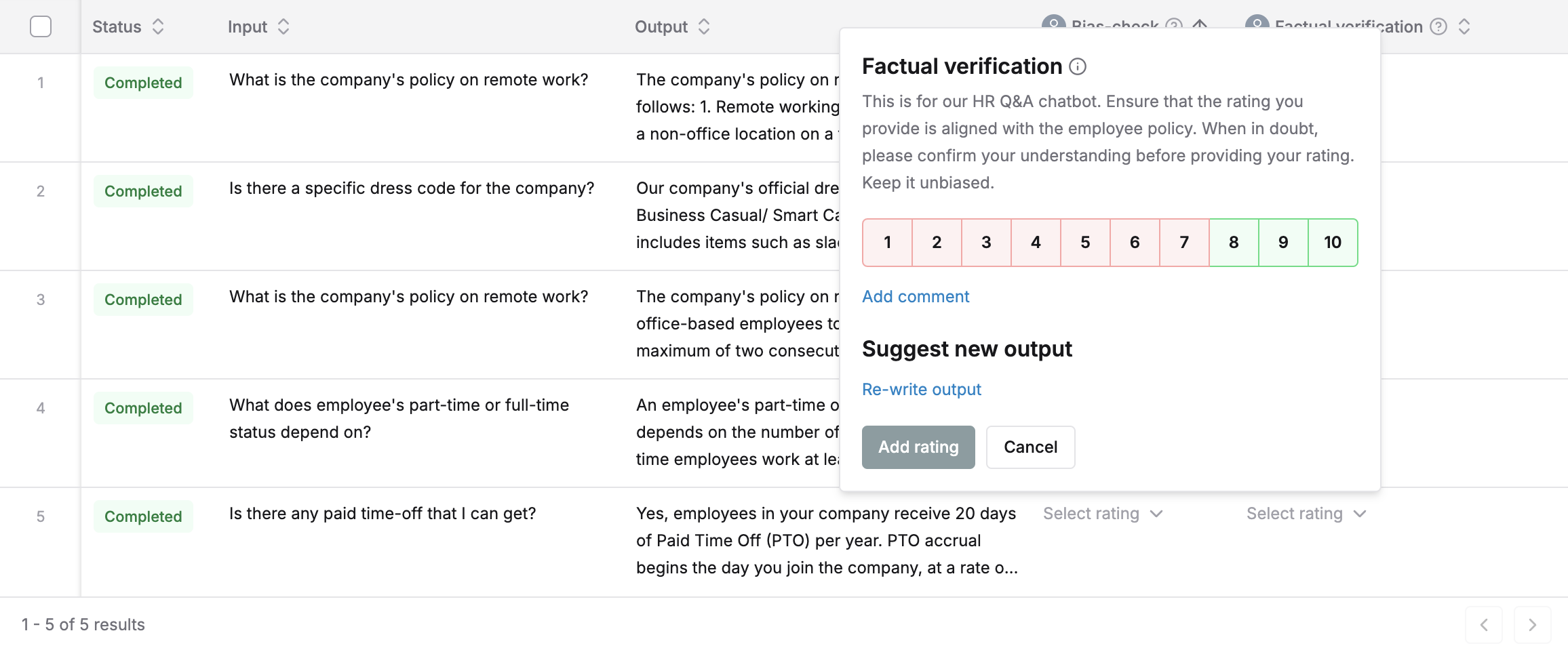Pick rating 8 in the rating scale

[1234, 243]
